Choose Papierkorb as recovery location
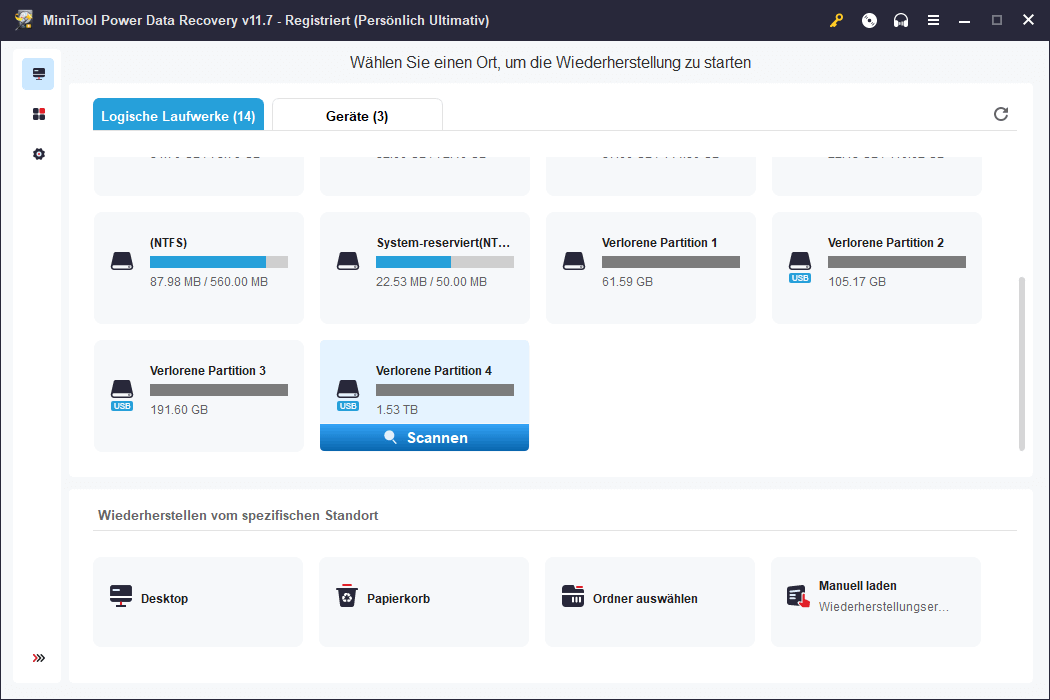Image resolution: width=1050 pixels, height=700 pixels. pos(424,602)
